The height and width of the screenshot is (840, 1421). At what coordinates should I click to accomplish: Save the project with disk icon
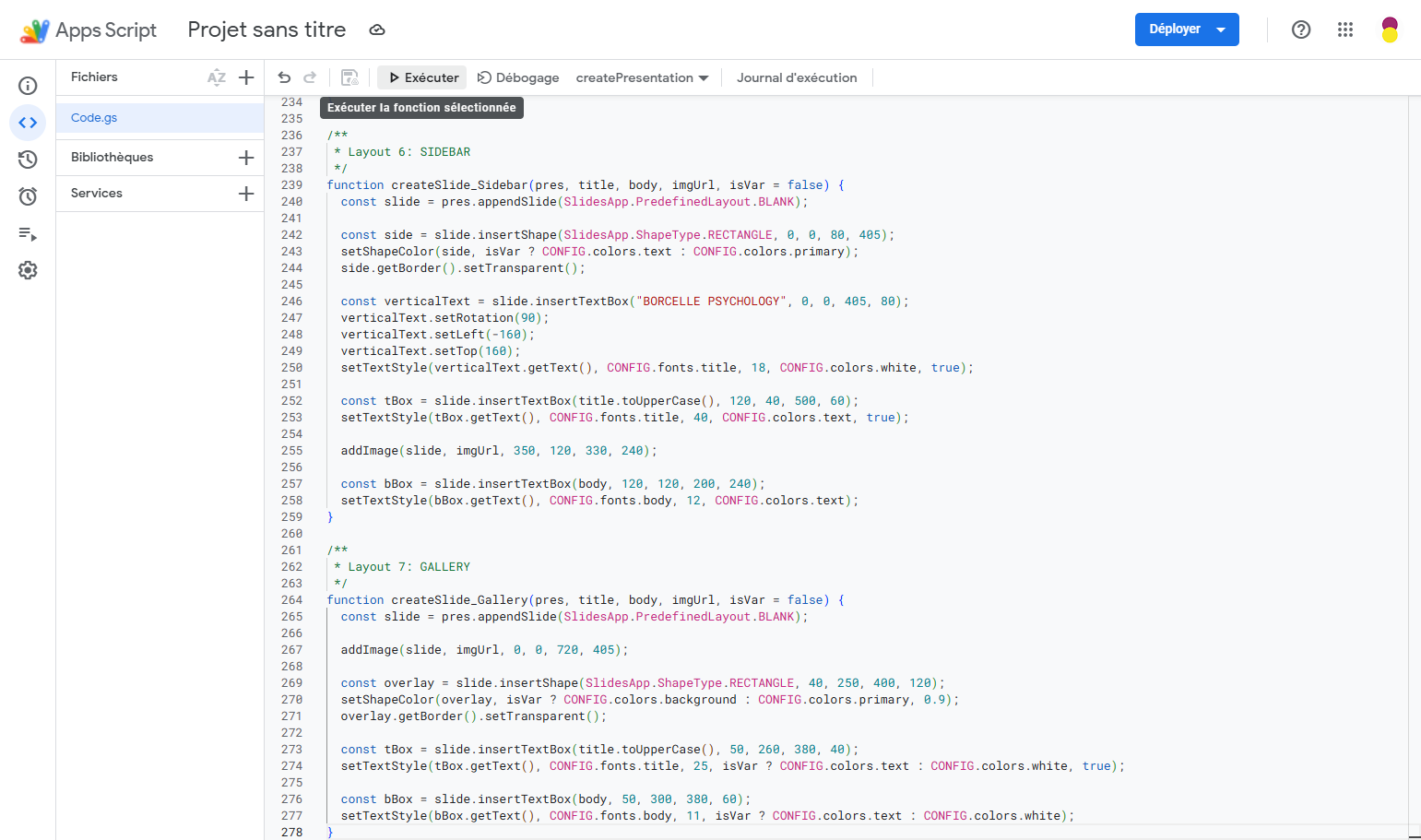tap(349, 77)
